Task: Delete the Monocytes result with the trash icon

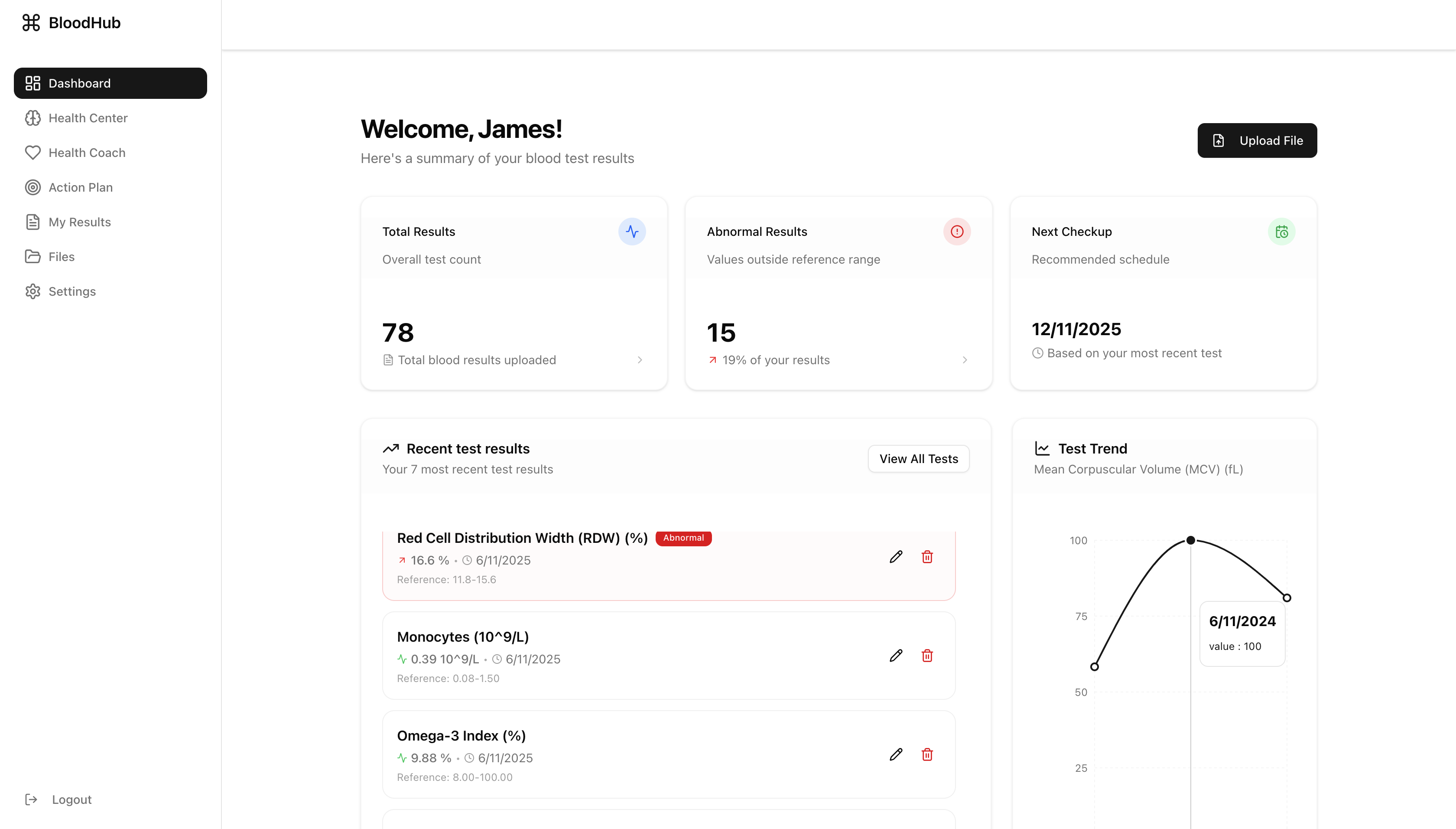Action: [x=927, y=656]
